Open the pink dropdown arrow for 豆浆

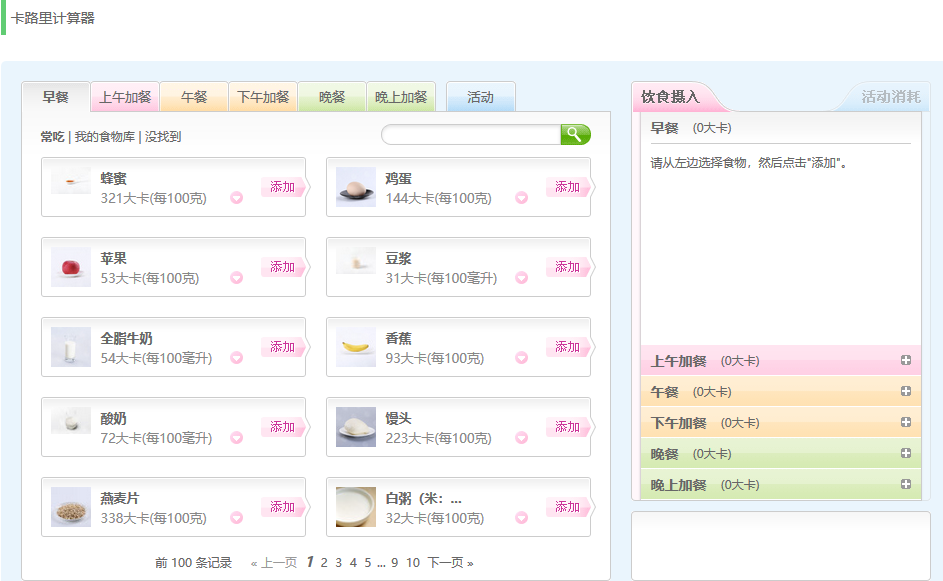(521, 278)
